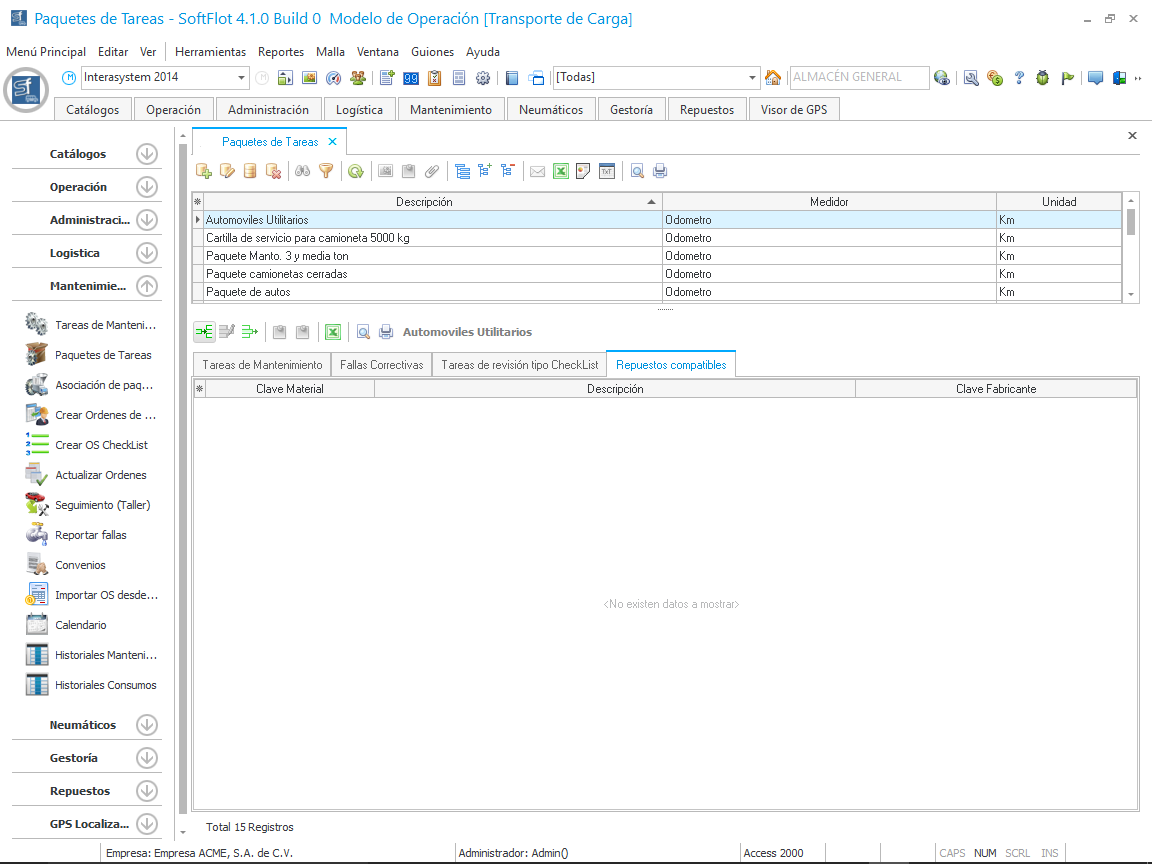Open the [Todas] combo box
The image size is (1152, 864).
(x=753, y=78)
